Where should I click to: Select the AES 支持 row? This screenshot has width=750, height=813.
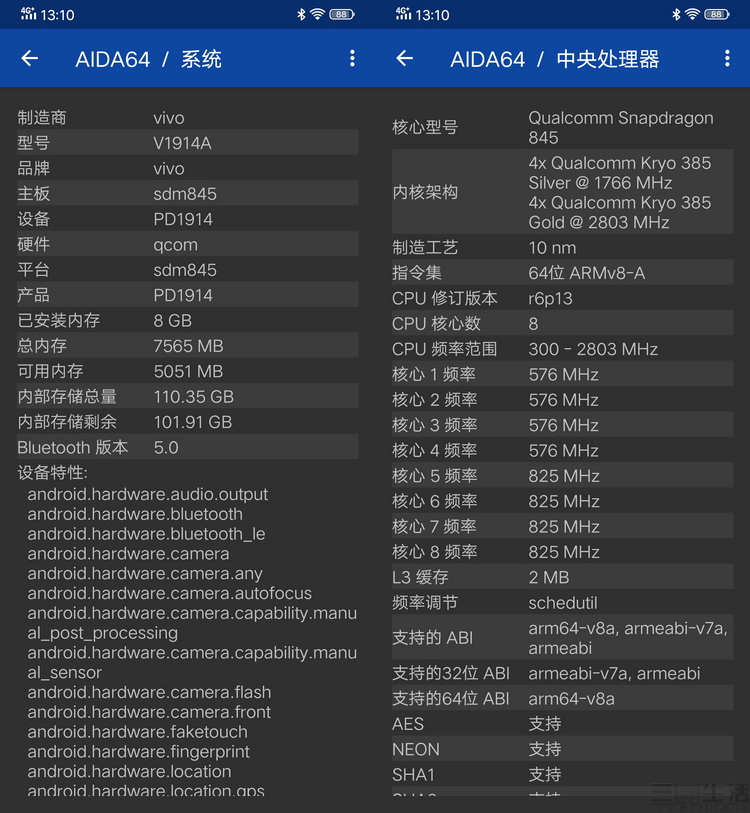point(563,724)
